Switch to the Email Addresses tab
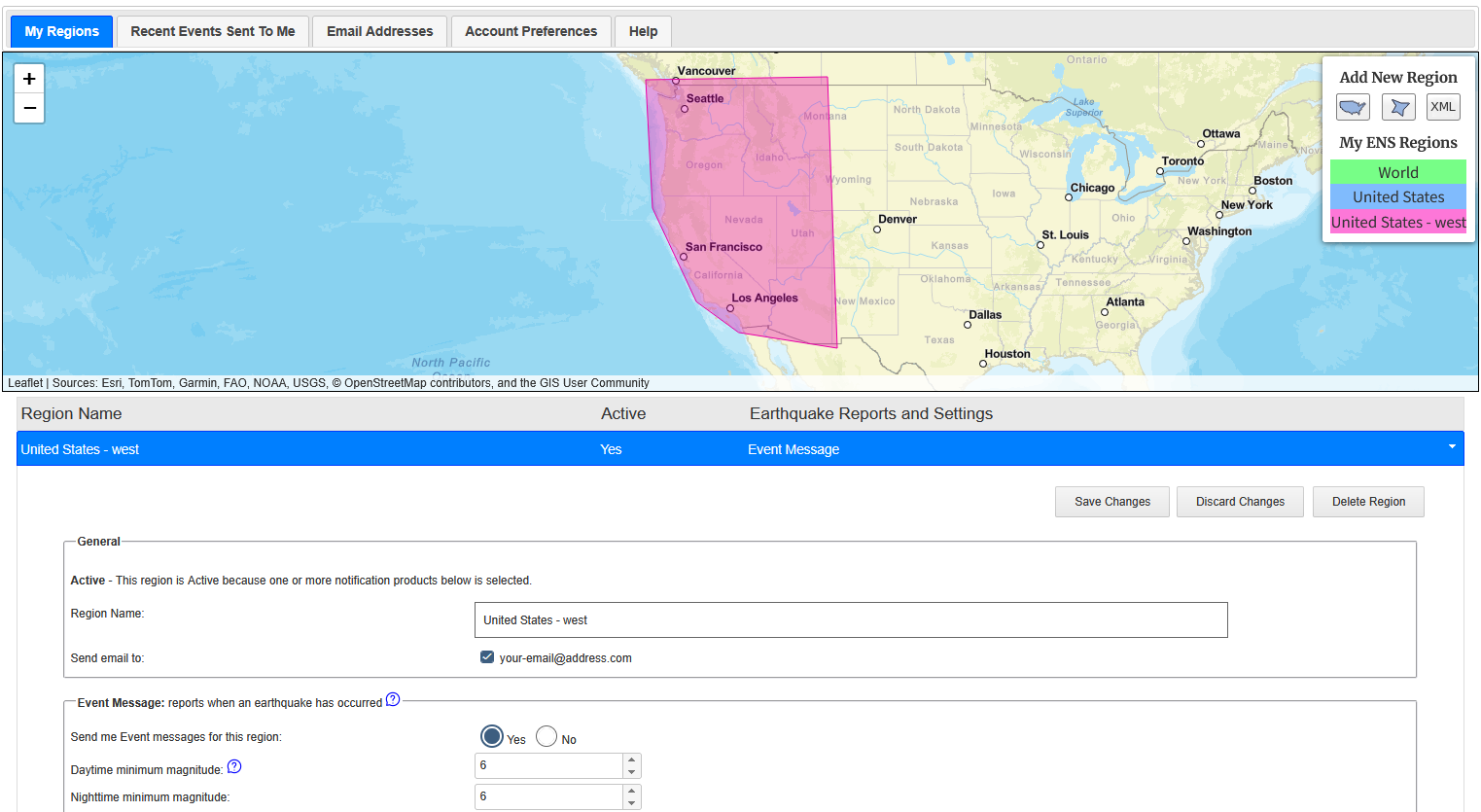The image size is (1481, 812). tap(379, 31)
